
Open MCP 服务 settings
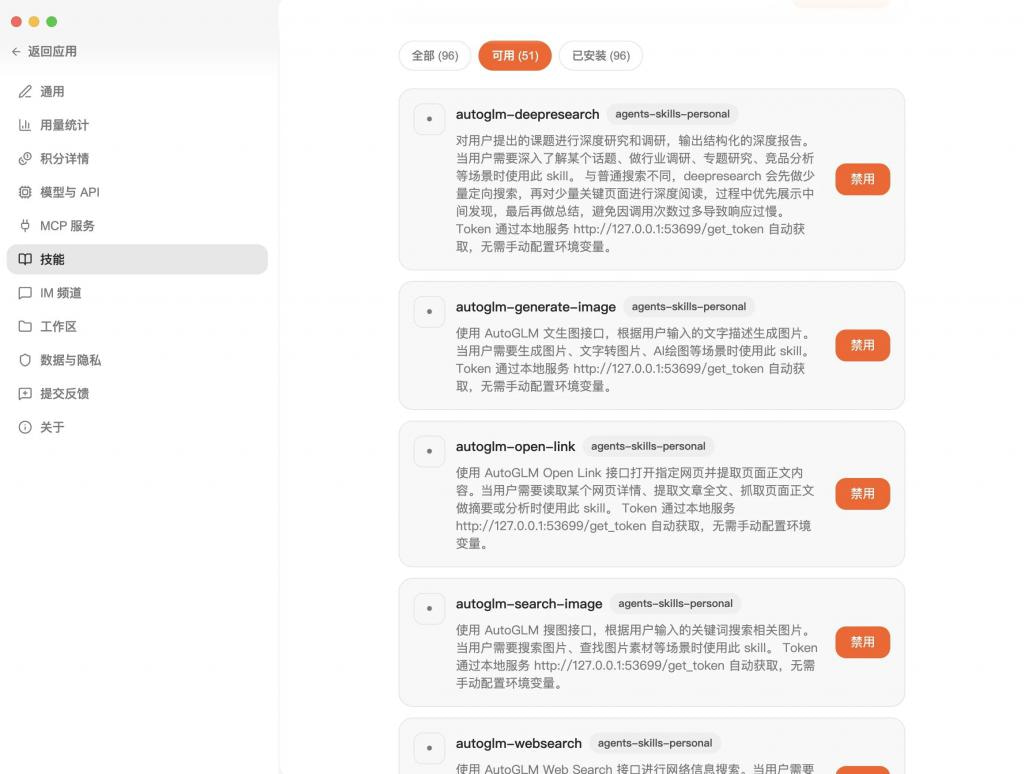137,226
